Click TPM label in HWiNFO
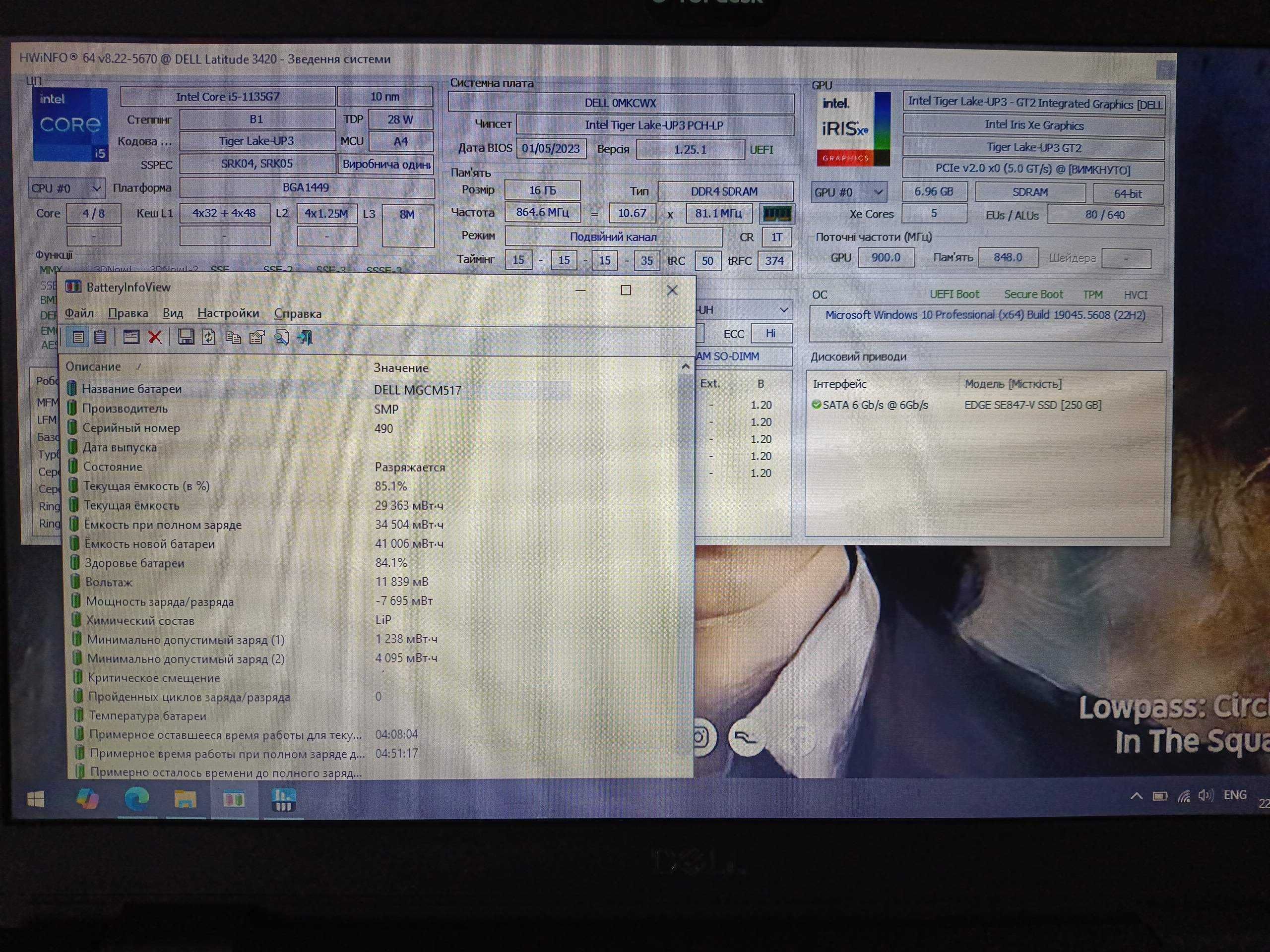The height and width of the screenshot is (952, 1270). [x=1092, y=295]
